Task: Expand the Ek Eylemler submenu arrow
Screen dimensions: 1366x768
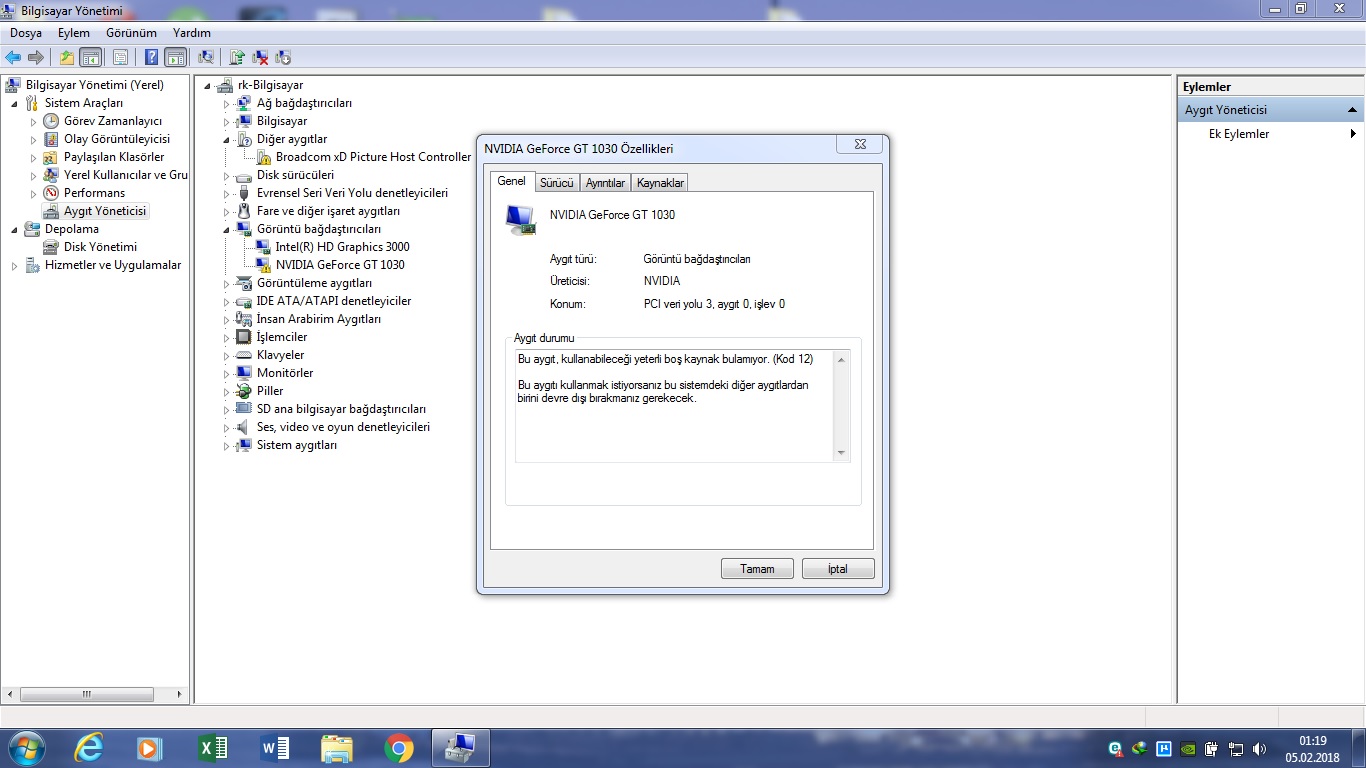Action: pyautogui.click(x=1353, y=134)
